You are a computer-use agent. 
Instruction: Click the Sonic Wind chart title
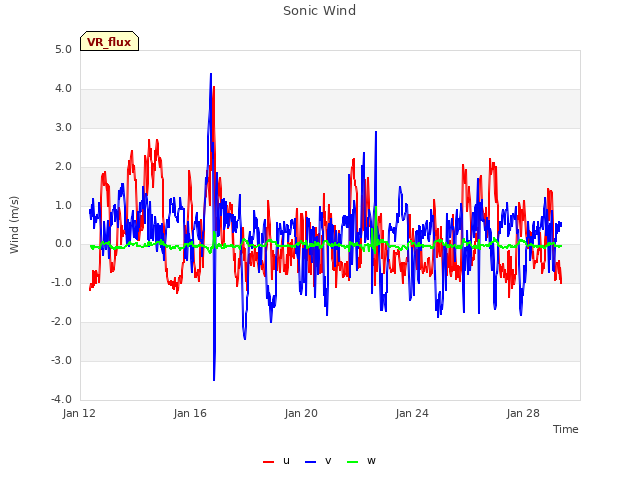[320, 11]
